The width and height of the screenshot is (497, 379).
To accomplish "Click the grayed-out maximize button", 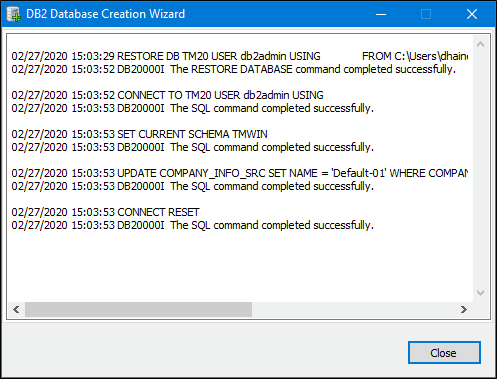I will point(426,14).
